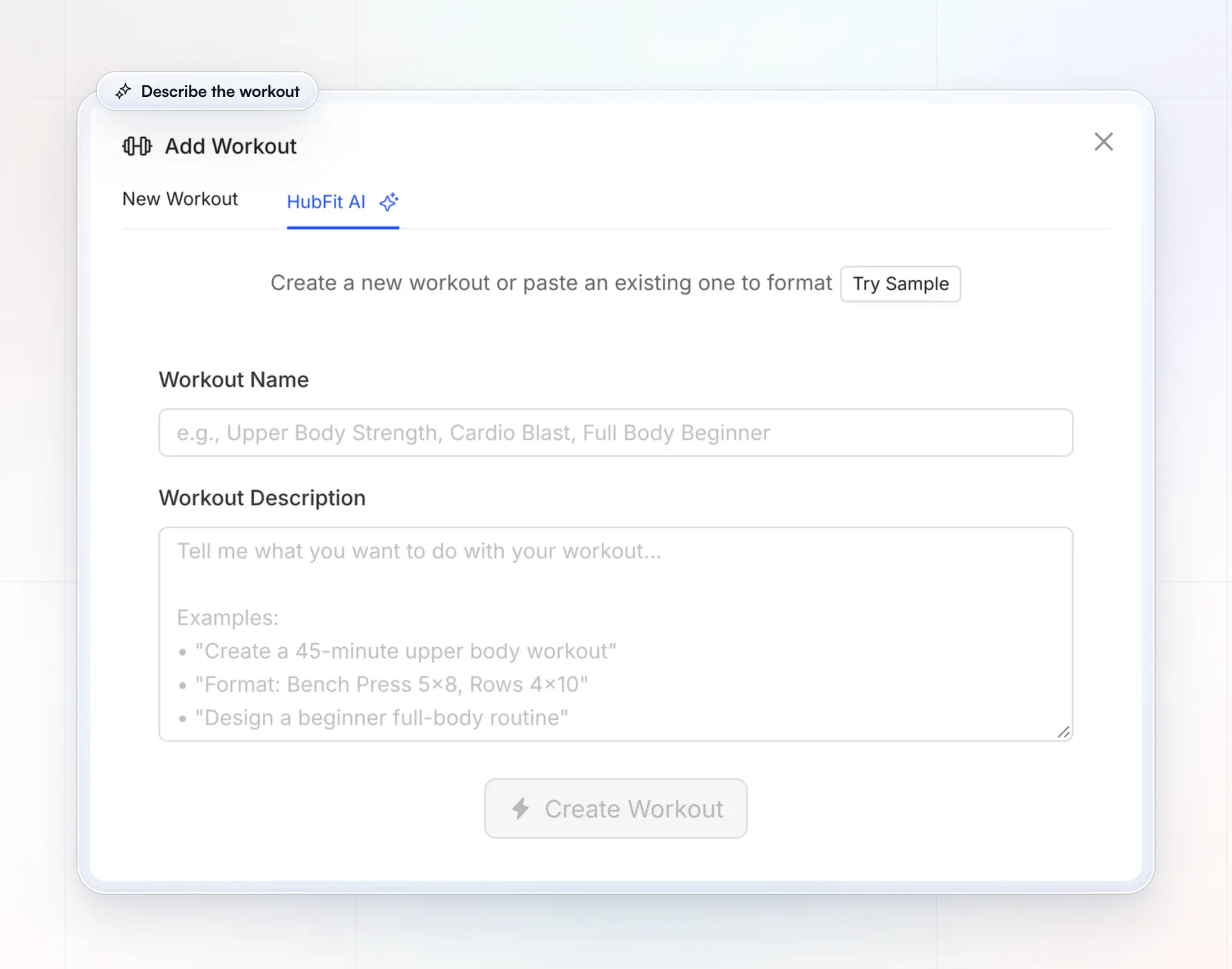
Task: Click the lightning bolt icon on Create Workout
Action: (x=520, y=808)
